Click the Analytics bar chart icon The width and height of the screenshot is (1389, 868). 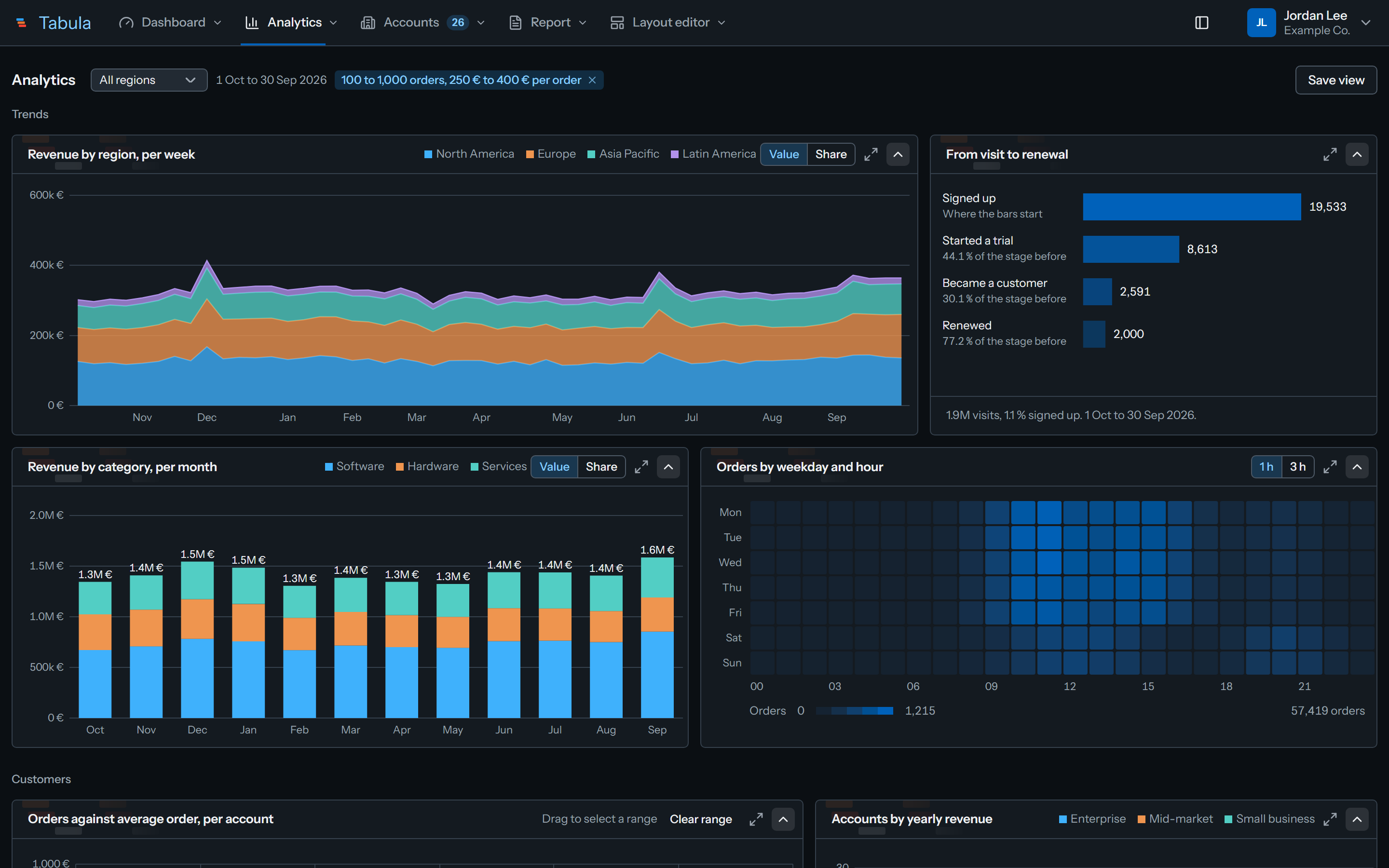tap(251, 22)
